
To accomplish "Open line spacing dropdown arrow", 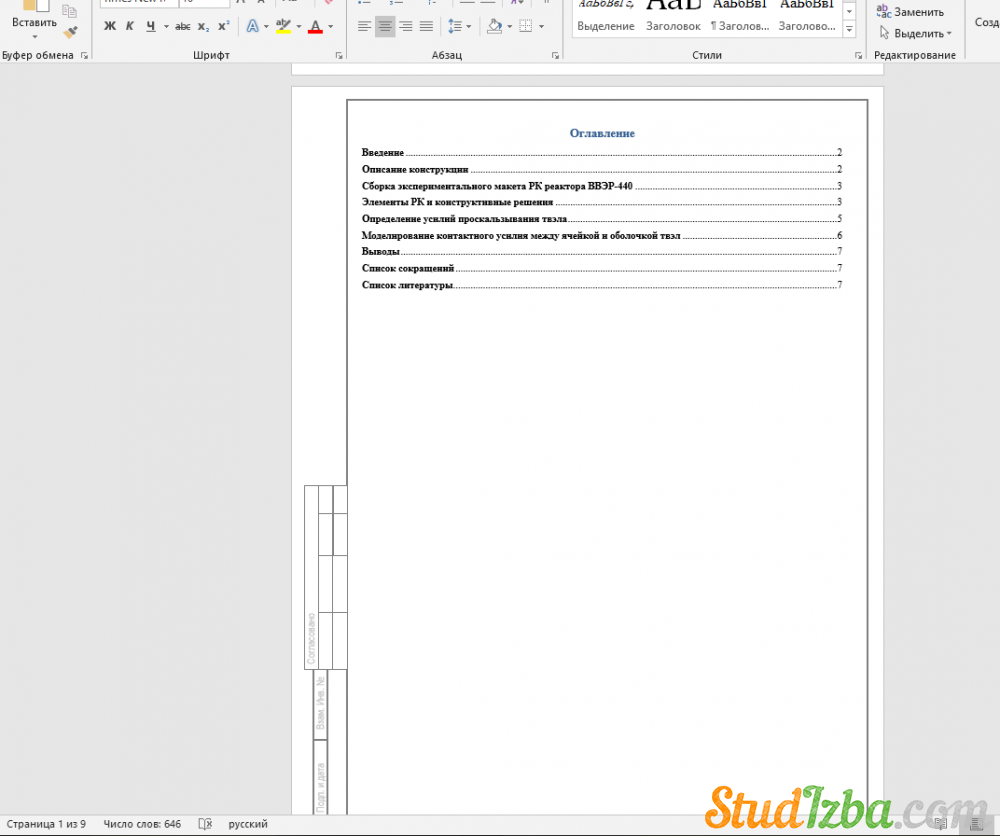I will [x=469, y=27].
